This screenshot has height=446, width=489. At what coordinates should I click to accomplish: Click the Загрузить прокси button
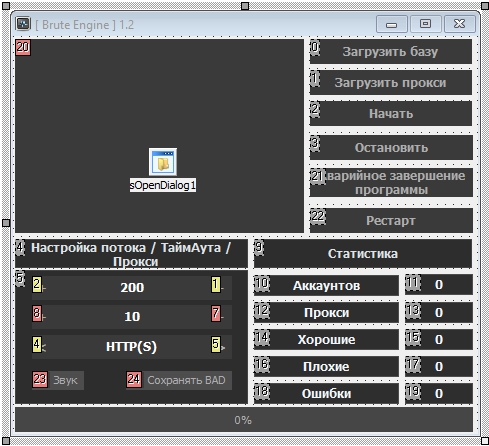391,83
